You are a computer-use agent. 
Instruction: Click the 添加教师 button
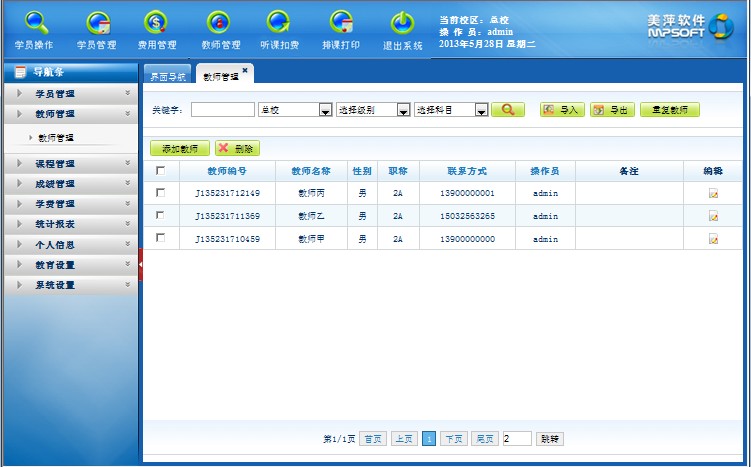click(x=179, y=148)
